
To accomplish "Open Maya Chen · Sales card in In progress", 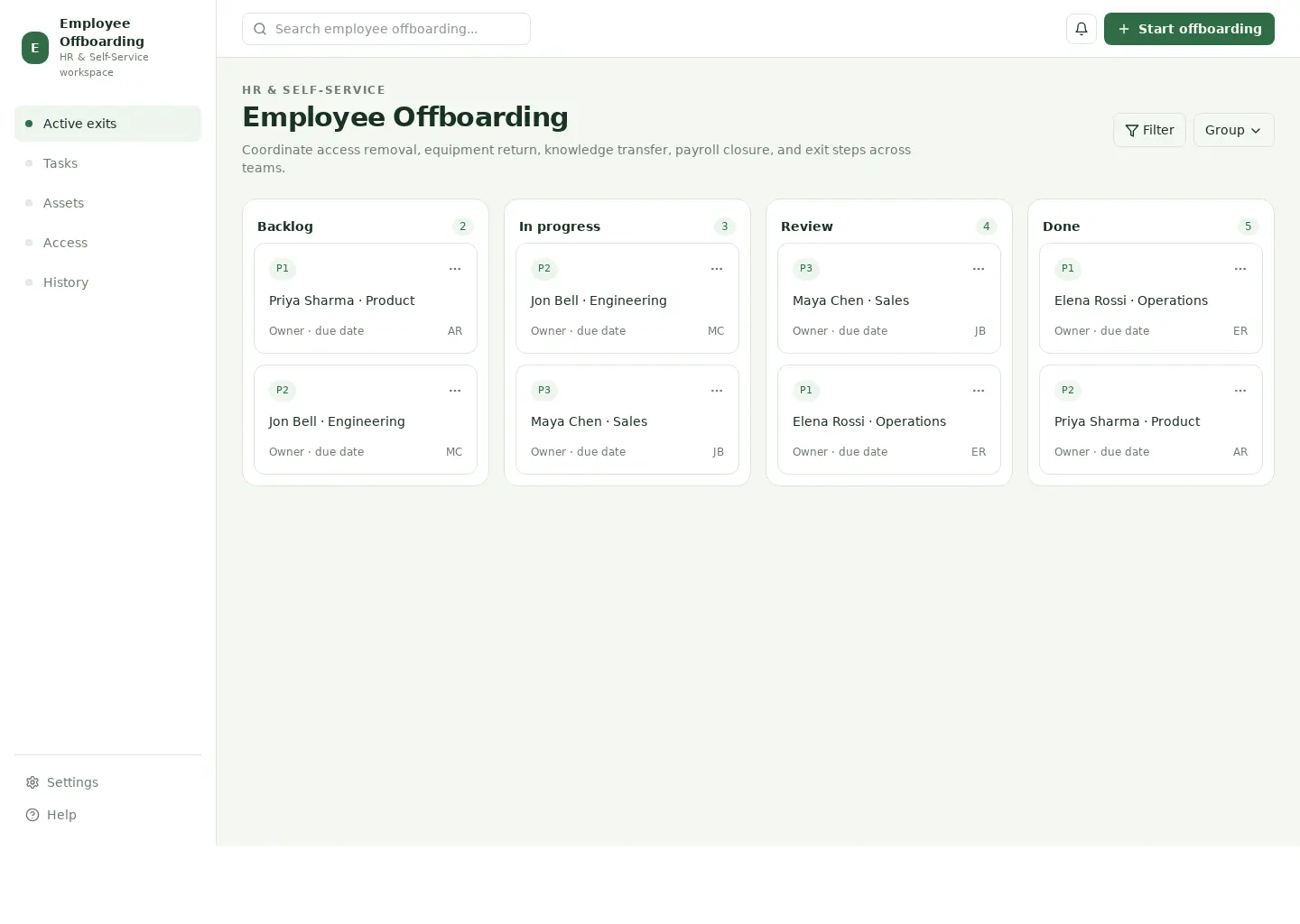I will coord(627,420).
